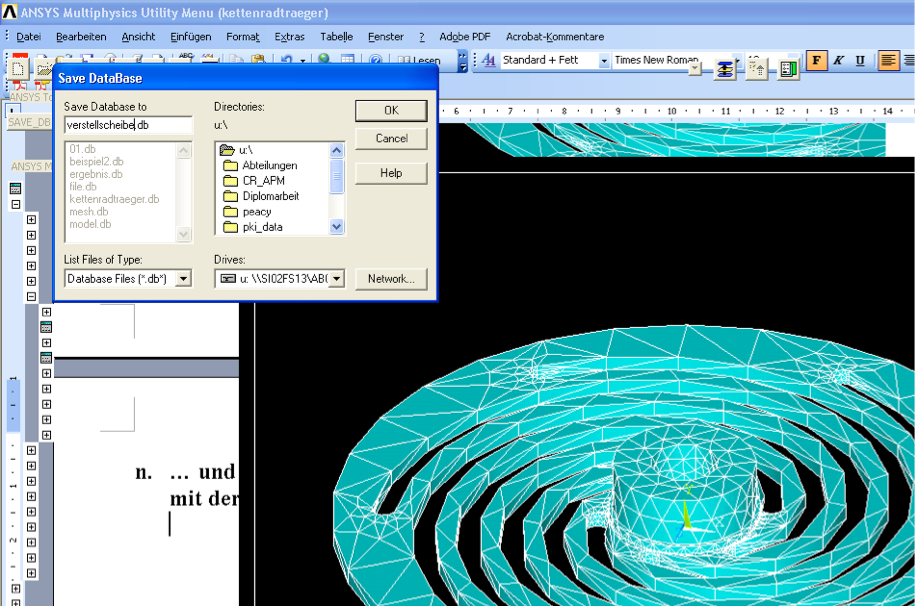Click the ANSYS Open File toolbar icon
Viewport: 917px width, 606px height.
[43, 69]
